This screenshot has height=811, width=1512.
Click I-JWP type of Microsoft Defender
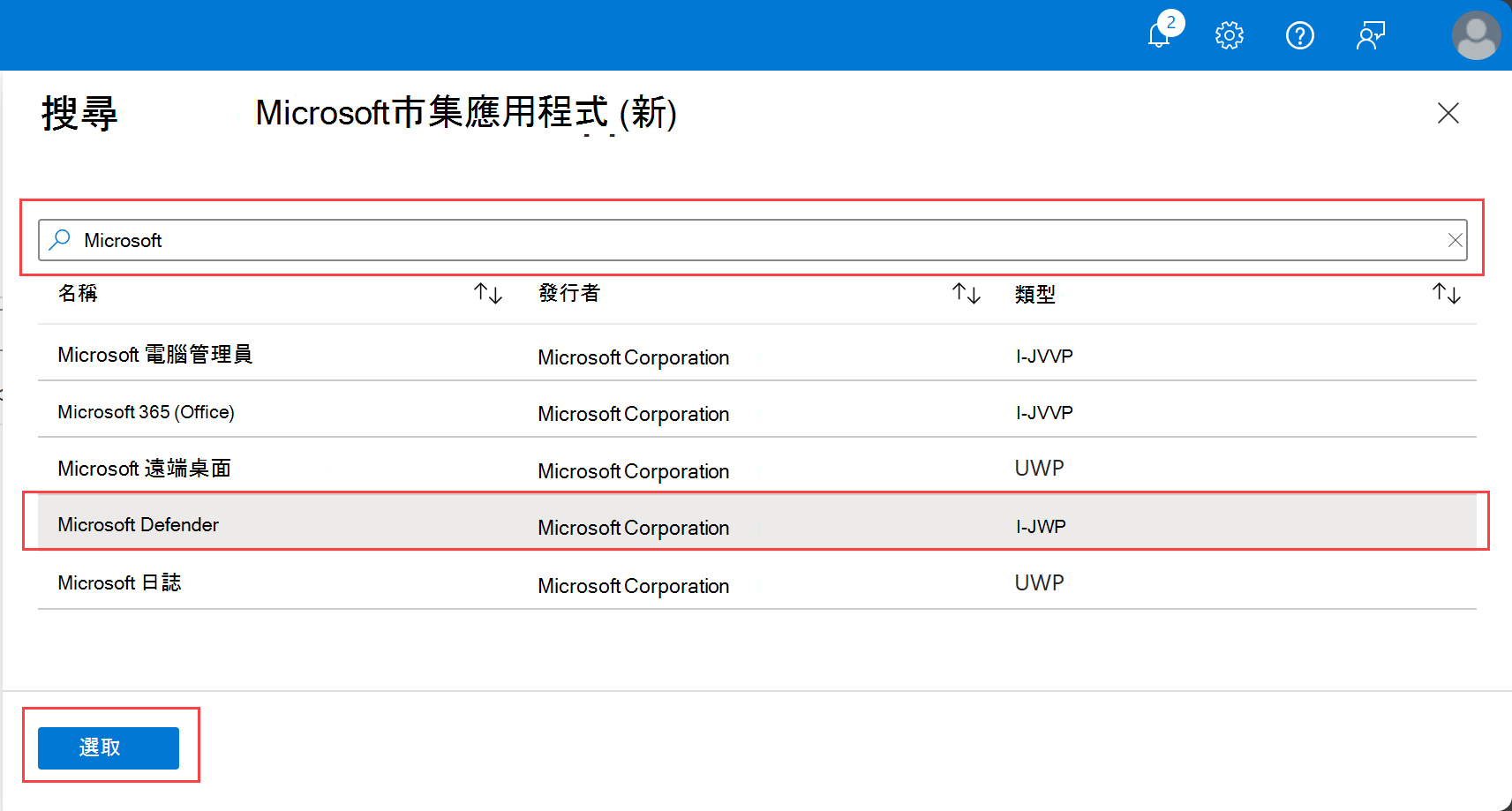tap(1041, 527)
